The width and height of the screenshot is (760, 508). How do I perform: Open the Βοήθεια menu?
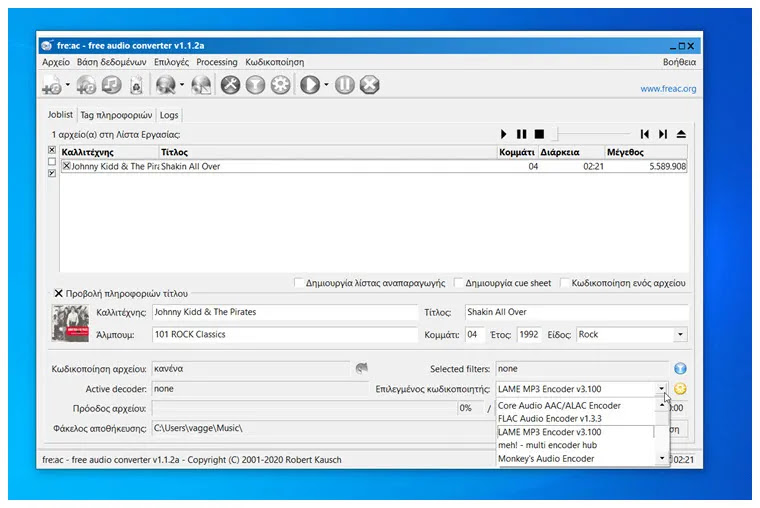coord(679,62)
